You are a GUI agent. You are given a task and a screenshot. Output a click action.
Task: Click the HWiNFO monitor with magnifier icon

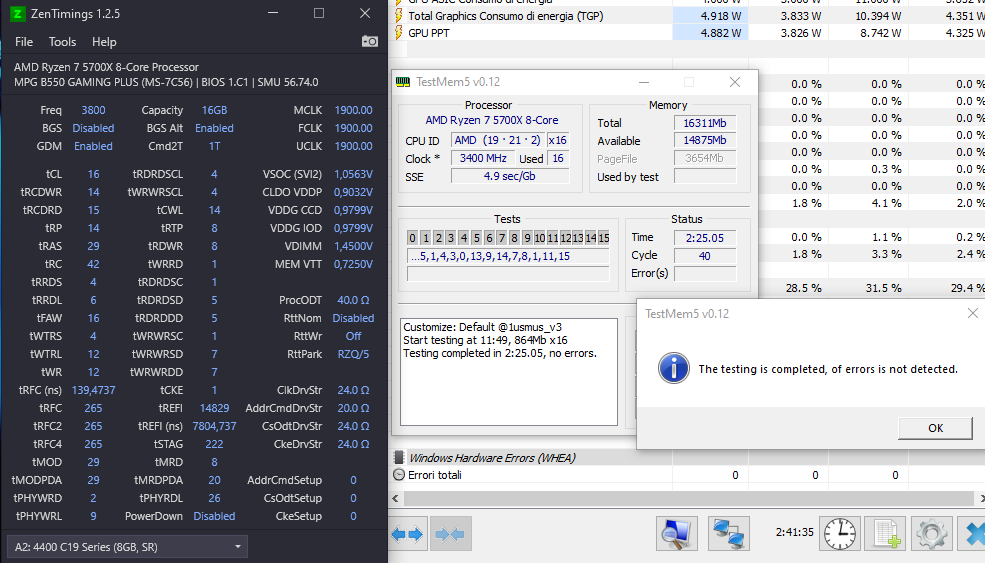point(677,534)
